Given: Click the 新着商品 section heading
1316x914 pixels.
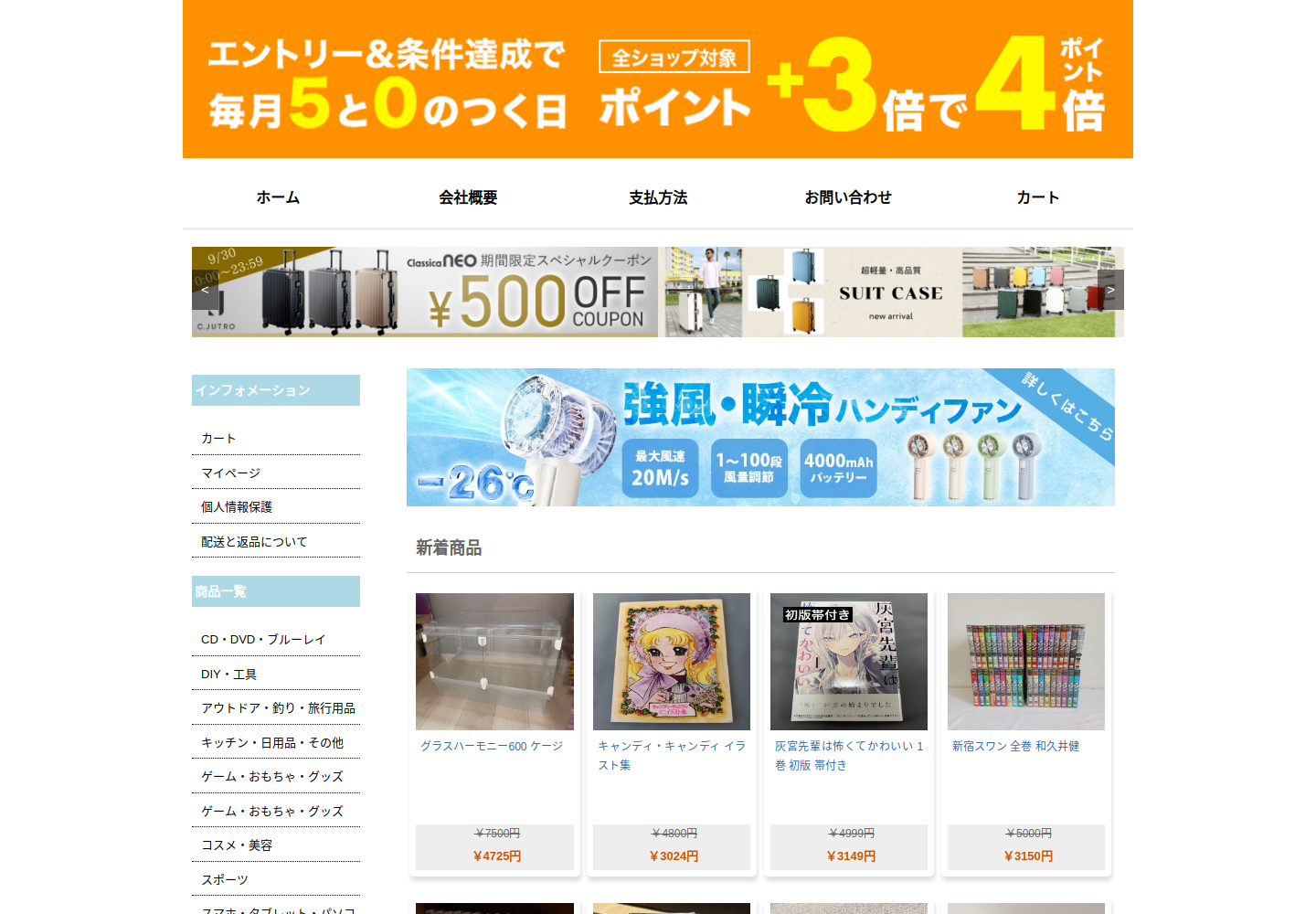Looking at the screenshot, I should 449,547.
